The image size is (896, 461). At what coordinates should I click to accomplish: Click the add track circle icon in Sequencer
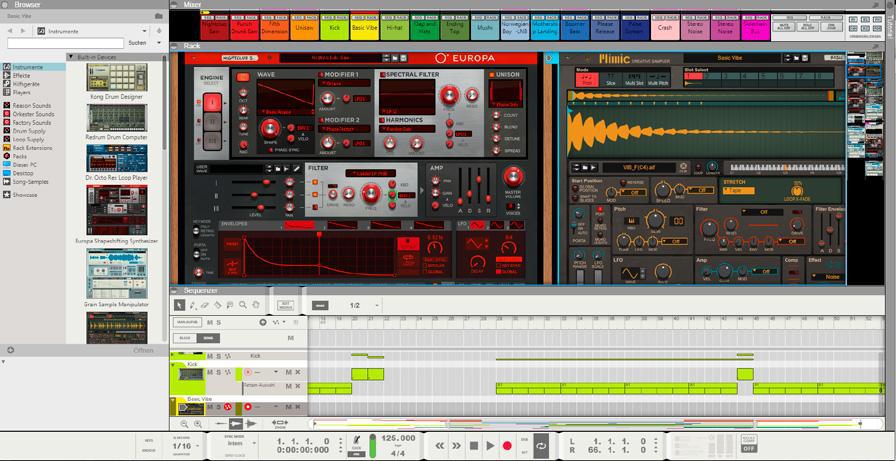(x=263, y=322)
